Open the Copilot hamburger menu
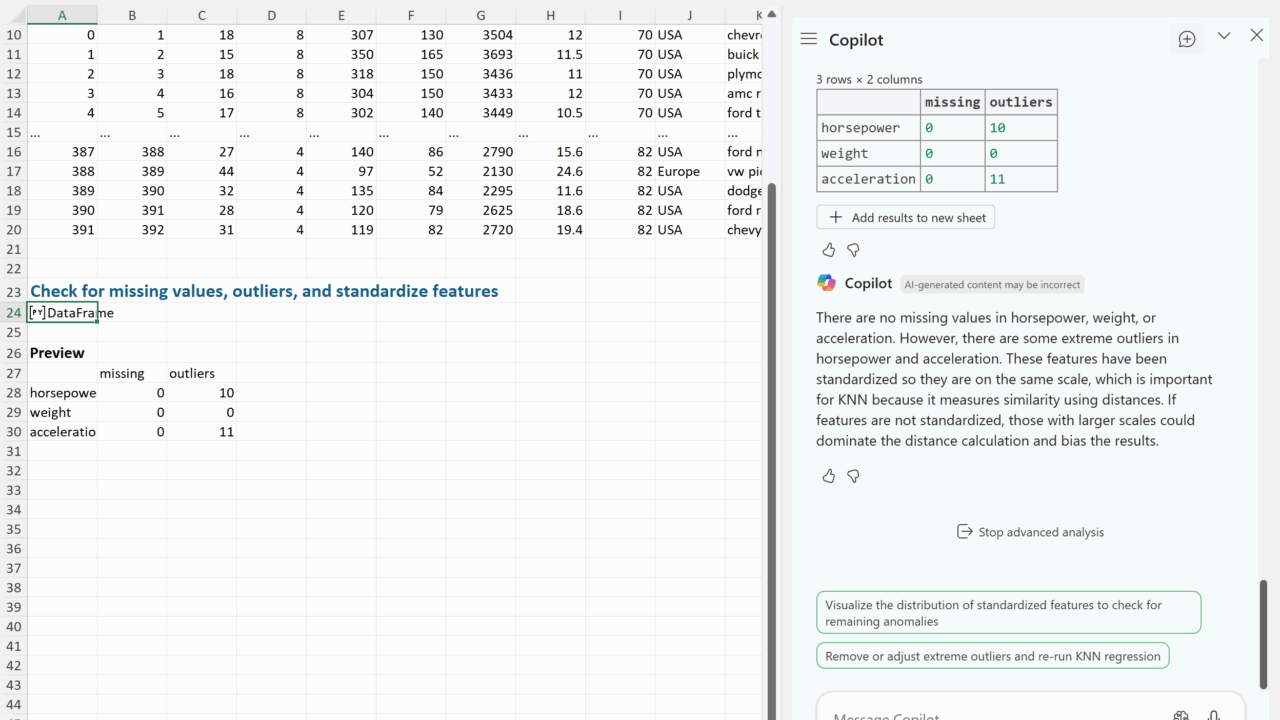1280x720 pixels. pyautogui.click(x=808, y=39)
